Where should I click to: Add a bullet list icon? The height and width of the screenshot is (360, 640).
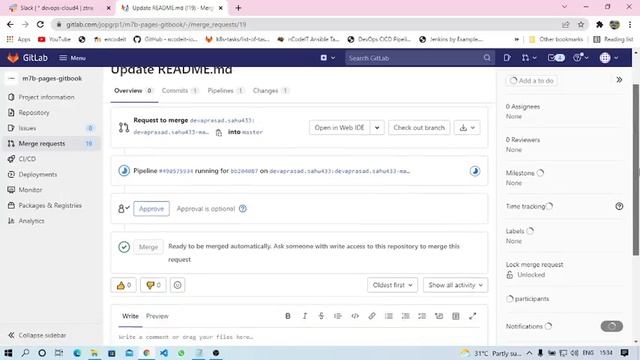[x=389, y=316]
